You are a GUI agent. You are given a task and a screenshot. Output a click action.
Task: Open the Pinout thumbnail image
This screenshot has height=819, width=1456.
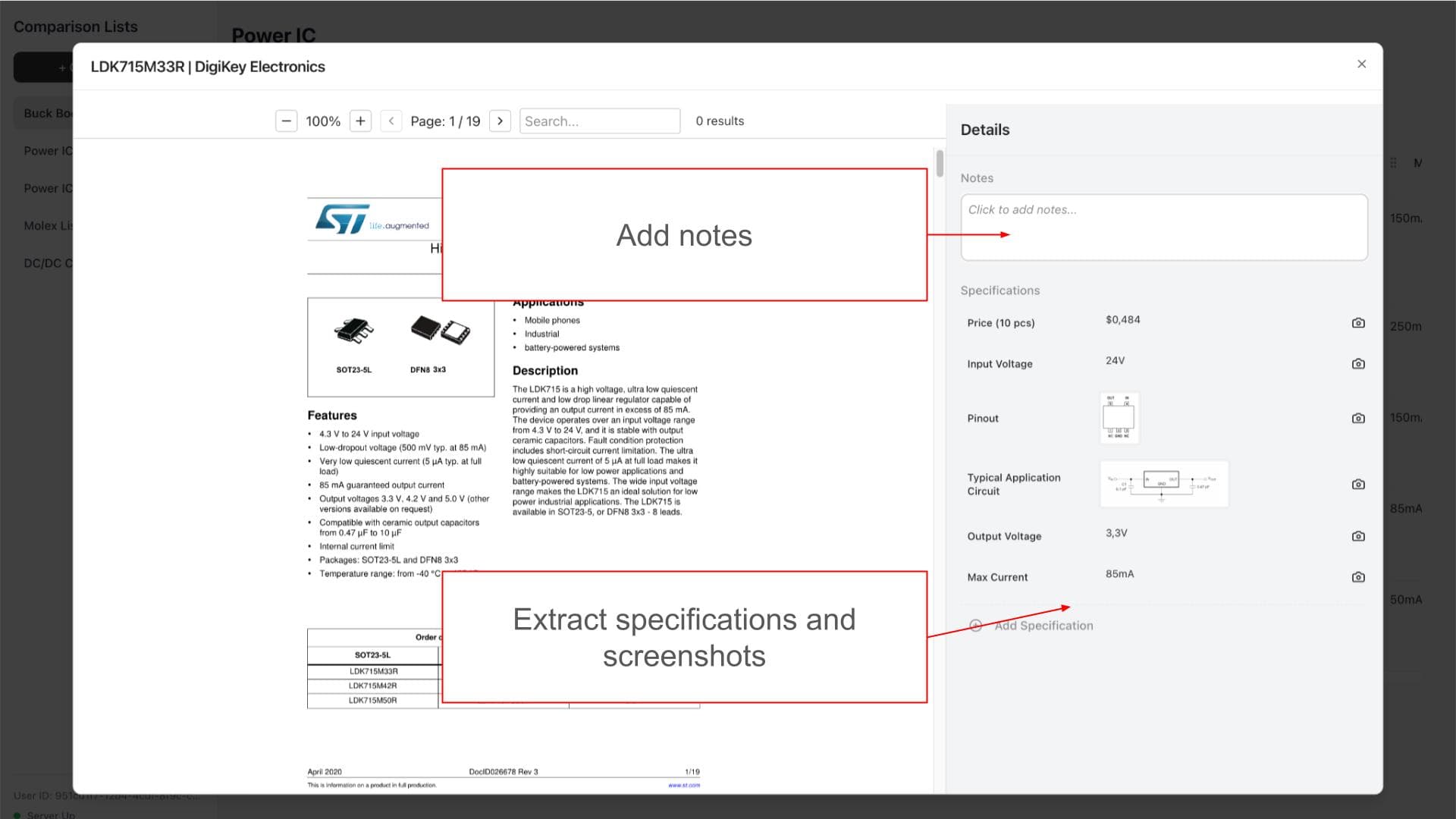pyautogui.click(x=1119, y=417)
